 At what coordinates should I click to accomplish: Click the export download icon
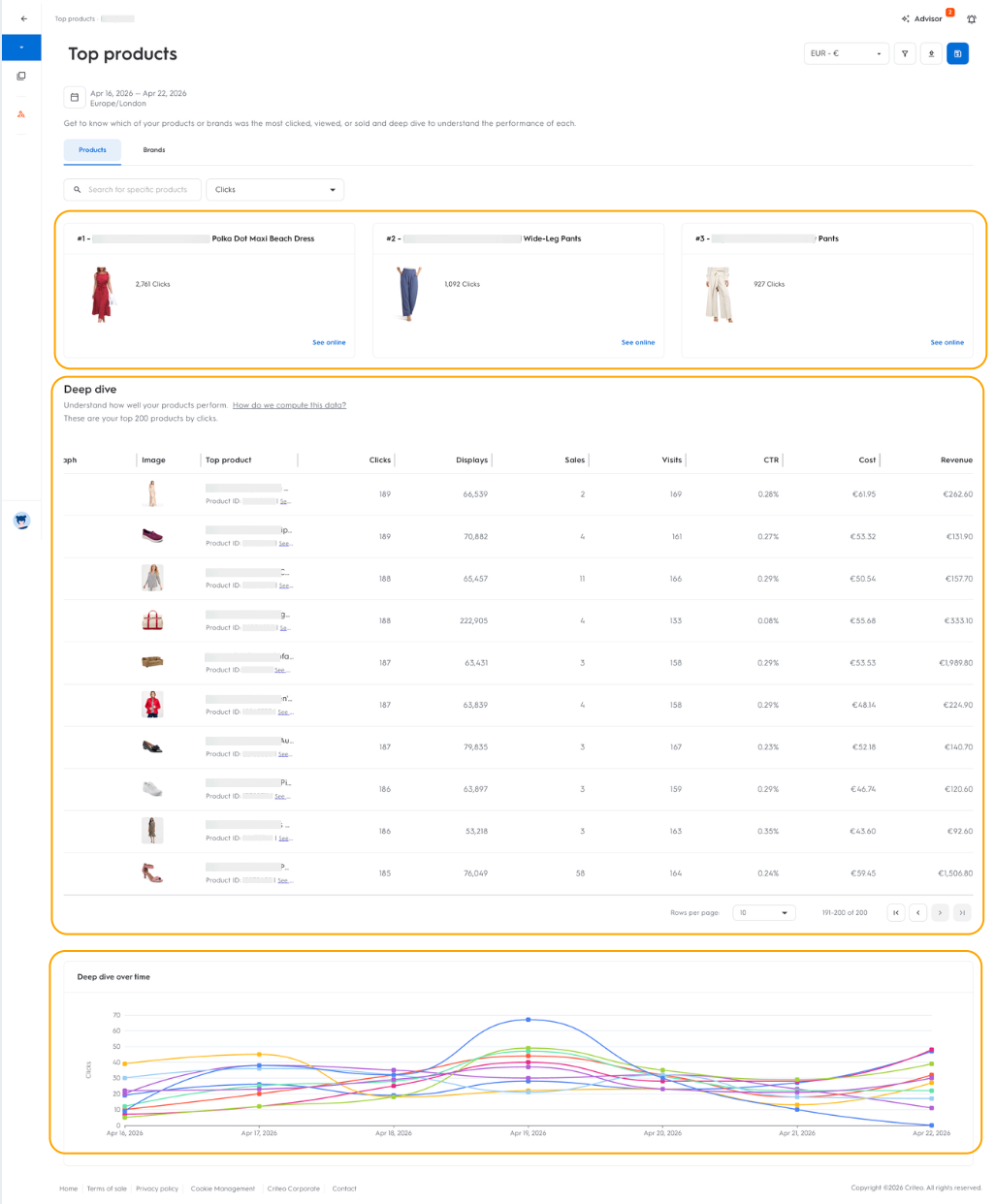tap(931, 53)
